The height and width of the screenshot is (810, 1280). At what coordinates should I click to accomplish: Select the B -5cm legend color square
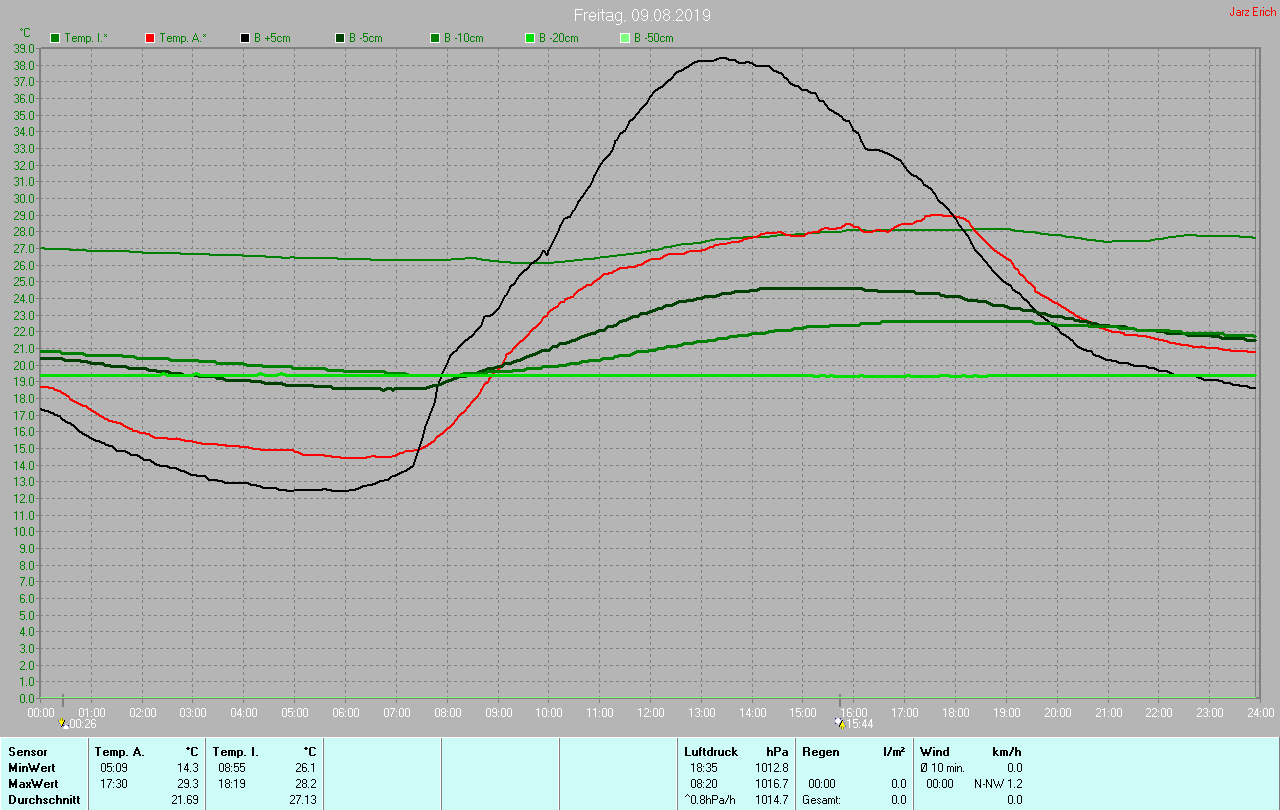coord(340,38)
